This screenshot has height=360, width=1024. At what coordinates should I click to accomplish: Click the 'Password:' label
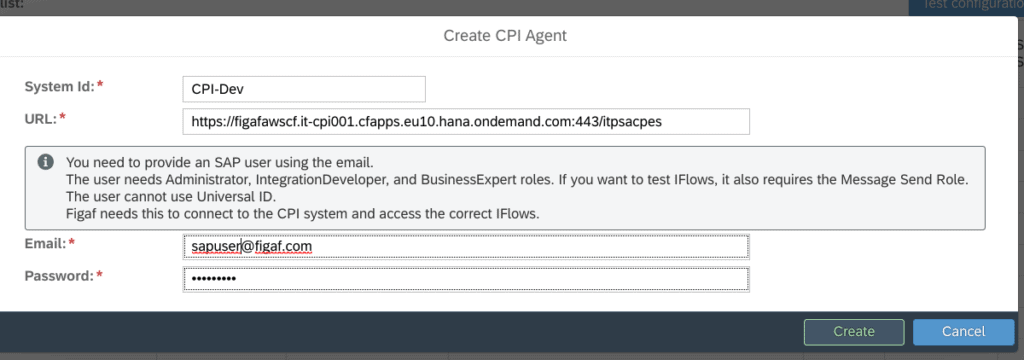(64, 276)
